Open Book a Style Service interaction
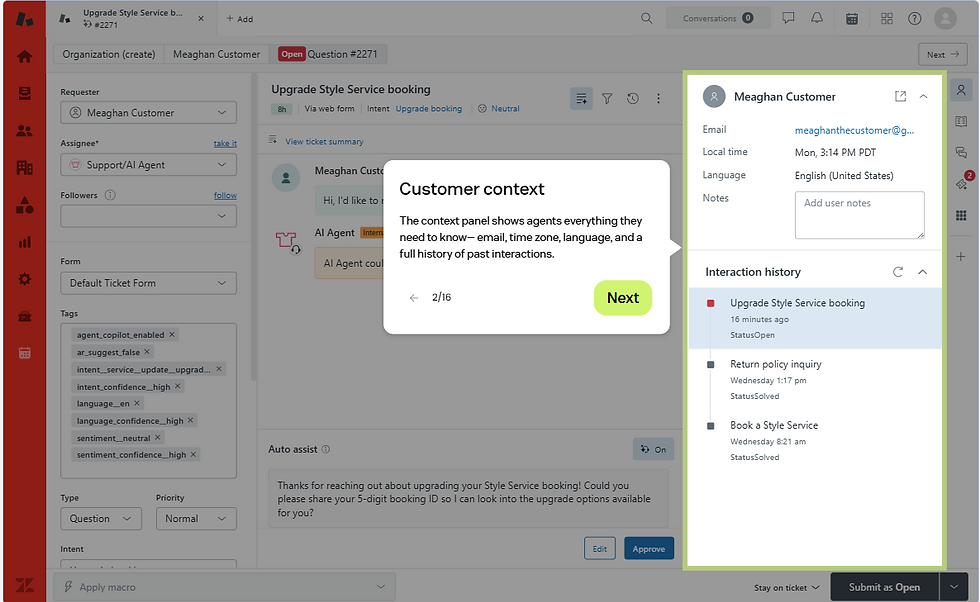 (x=815, y=441)
